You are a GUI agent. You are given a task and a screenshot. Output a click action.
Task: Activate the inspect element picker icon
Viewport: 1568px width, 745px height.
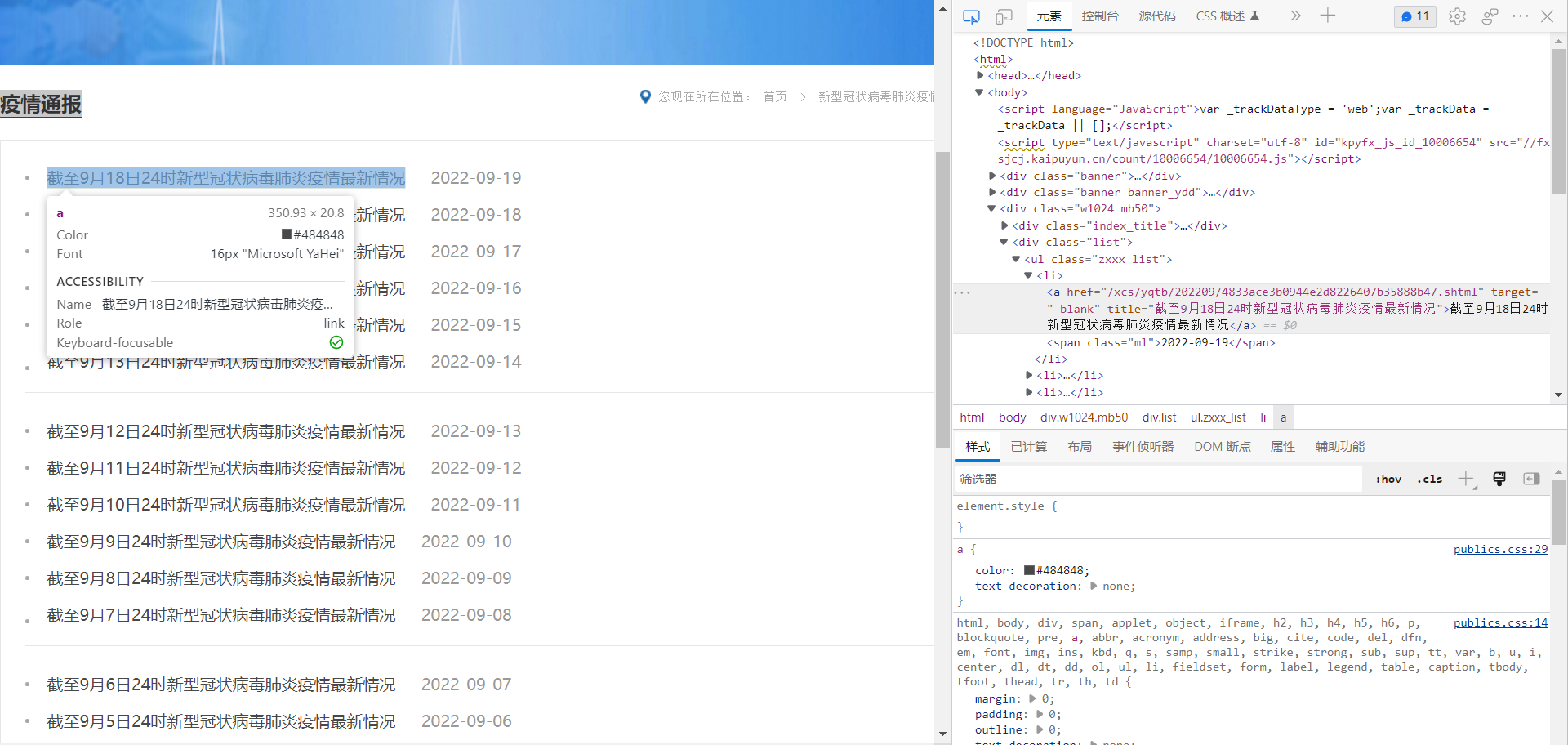click(971, 16)
